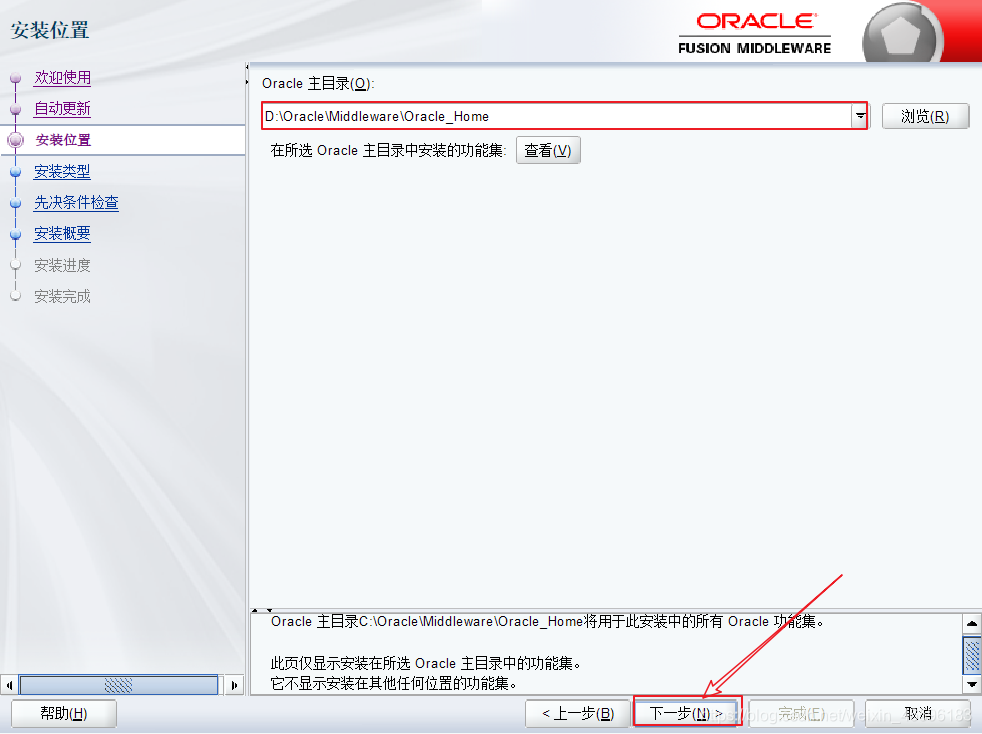Click the message pane vertical scrollbar thumb

(x=971, y=655)
